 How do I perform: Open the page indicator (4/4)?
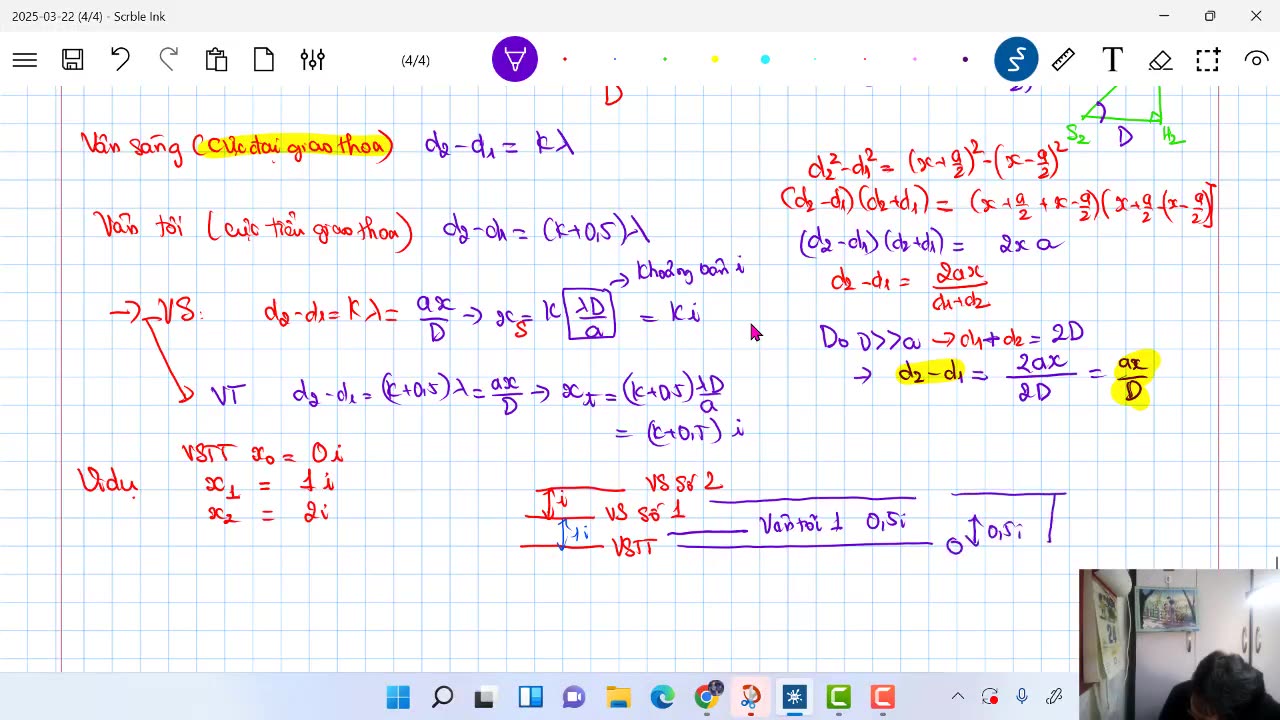(415, 60)
